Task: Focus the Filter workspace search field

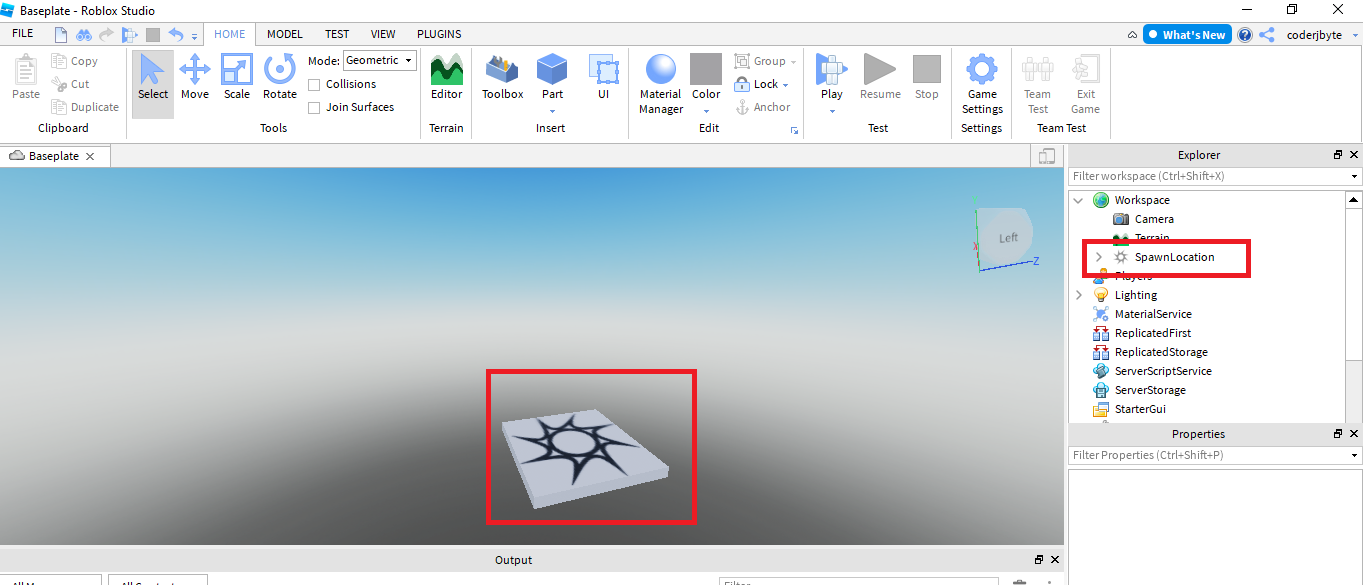Action: pos(1210,176)
